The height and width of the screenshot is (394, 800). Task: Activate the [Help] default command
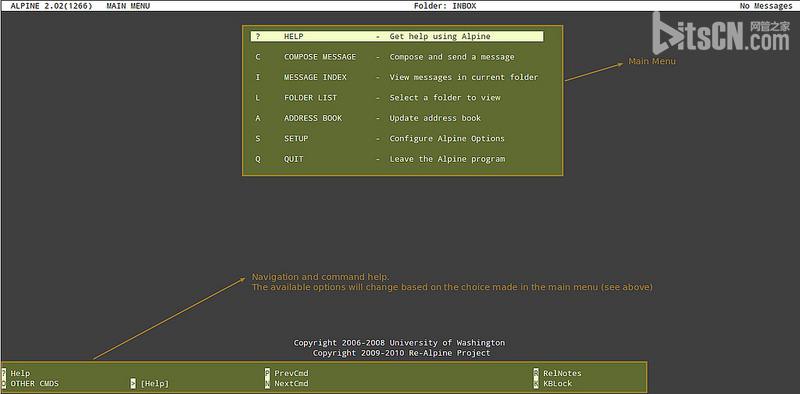(x=155, y=383)
